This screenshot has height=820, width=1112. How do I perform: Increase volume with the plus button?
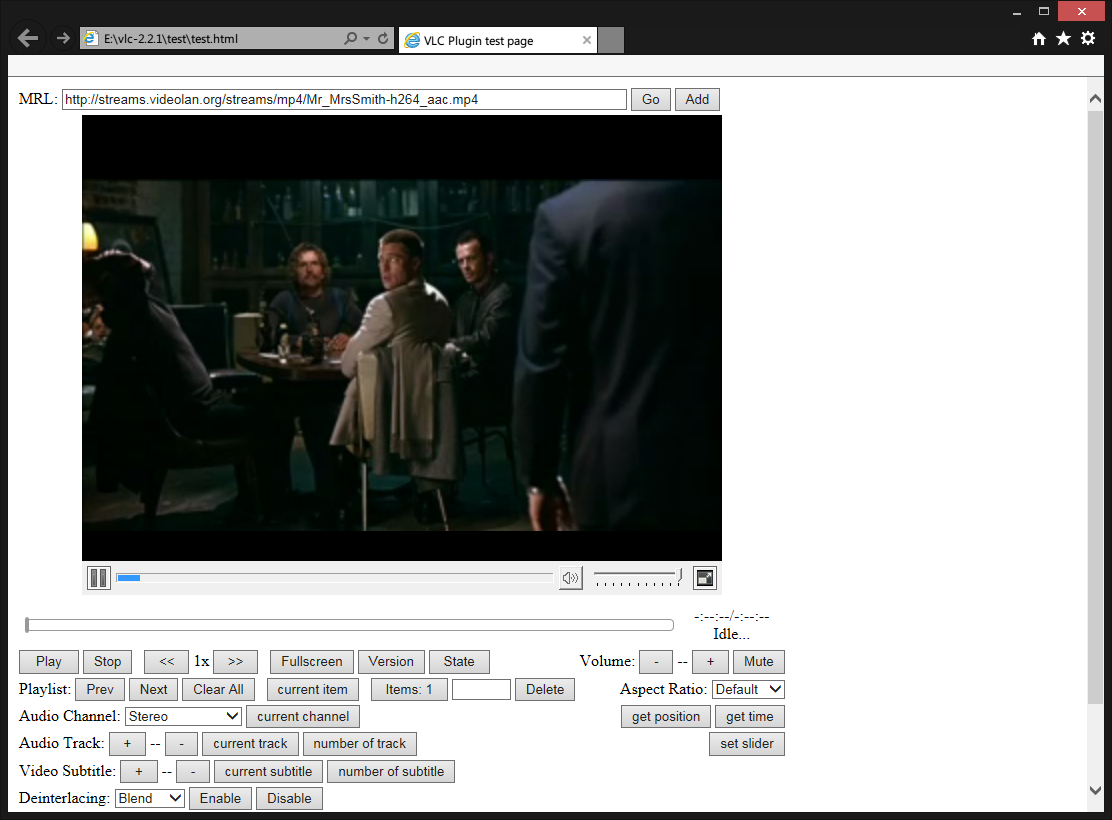(710, 662)
